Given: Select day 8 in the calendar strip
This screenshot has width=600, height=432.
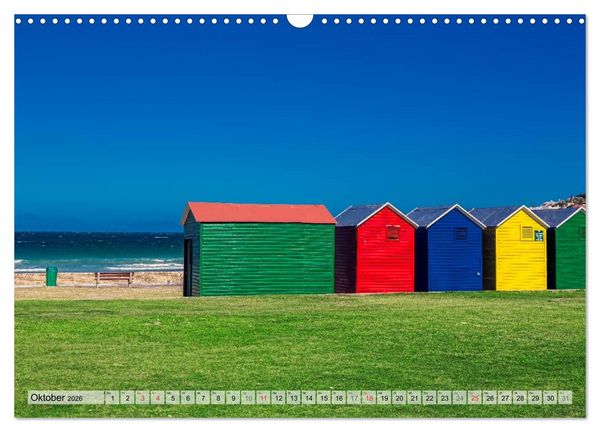Looking at the screenshot, I should [218, 398].
